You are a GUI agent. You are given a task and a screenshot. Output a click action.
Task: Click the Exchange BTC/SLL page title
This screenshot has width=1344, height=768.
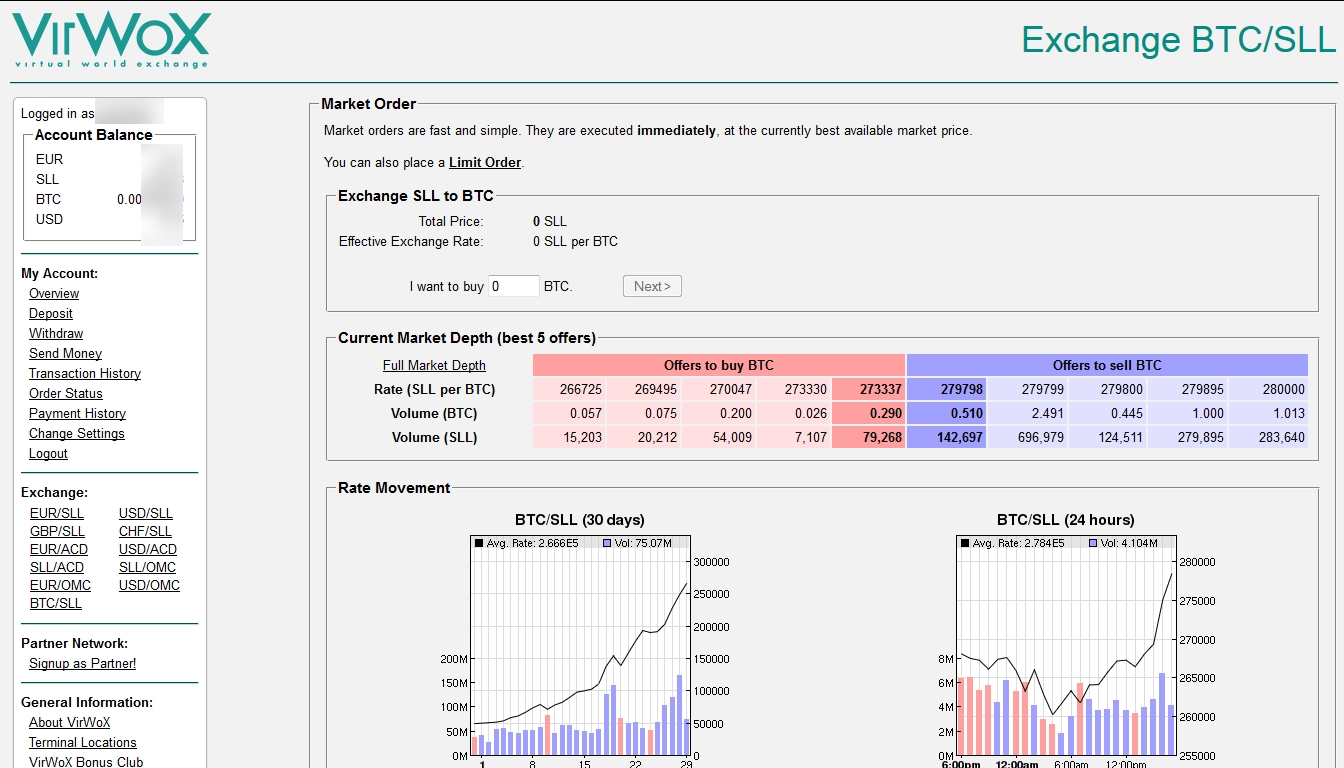coord(1178,39)
